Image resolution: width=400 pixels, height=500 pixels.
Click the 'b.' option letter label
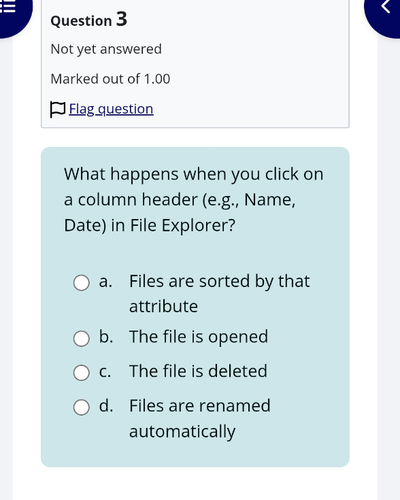coord(106,336)
